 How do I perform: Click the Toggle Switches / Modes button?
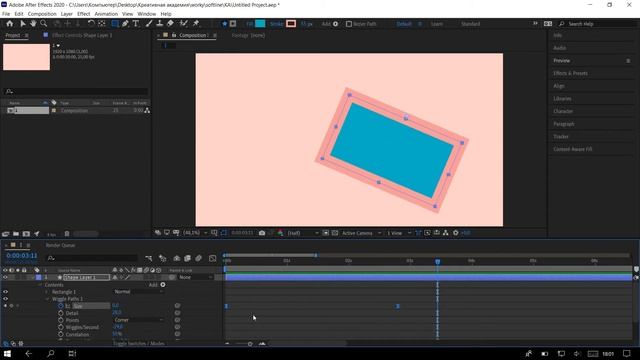pos(139,343)
